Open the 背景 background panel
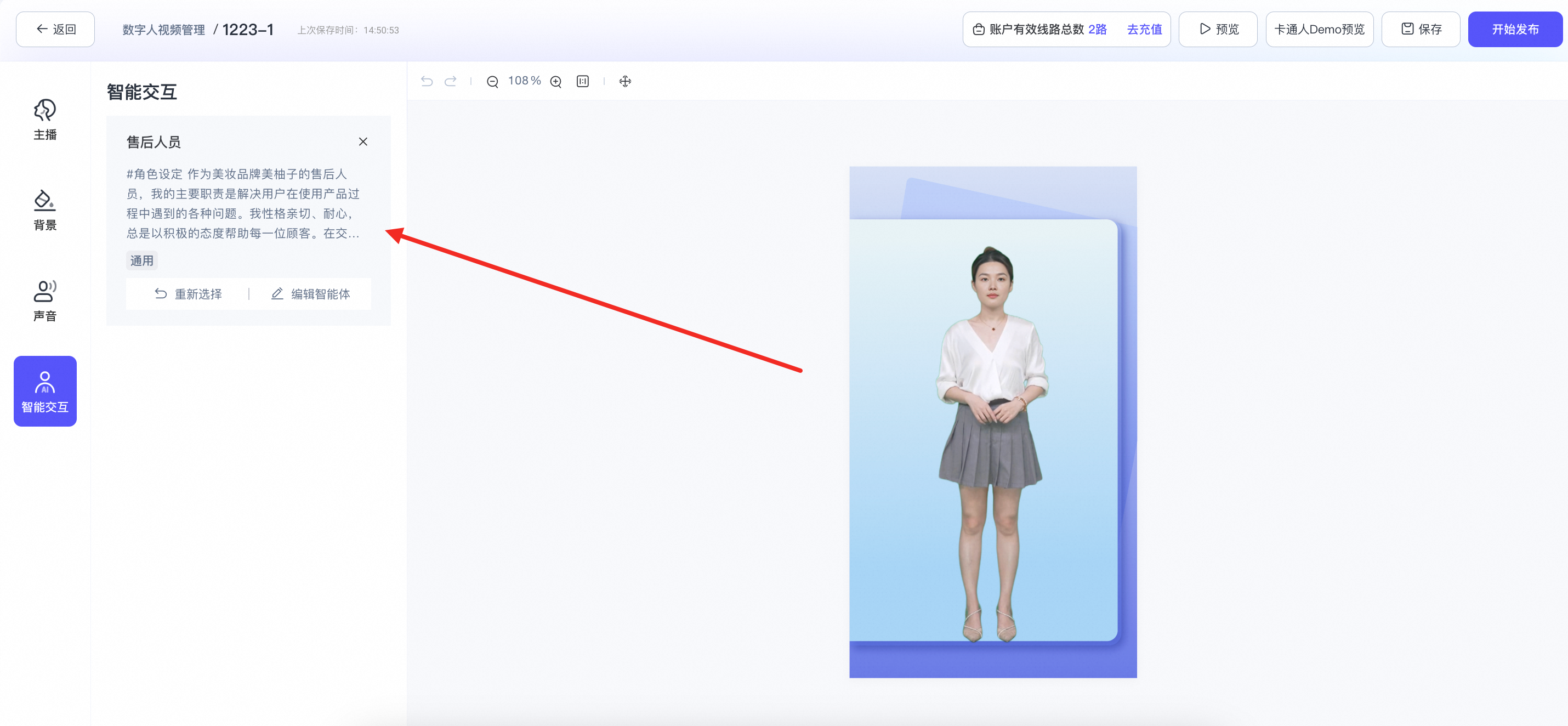The height and width of the screenshot is (726, 1568). pyautogui.click(x=45, y=210)
